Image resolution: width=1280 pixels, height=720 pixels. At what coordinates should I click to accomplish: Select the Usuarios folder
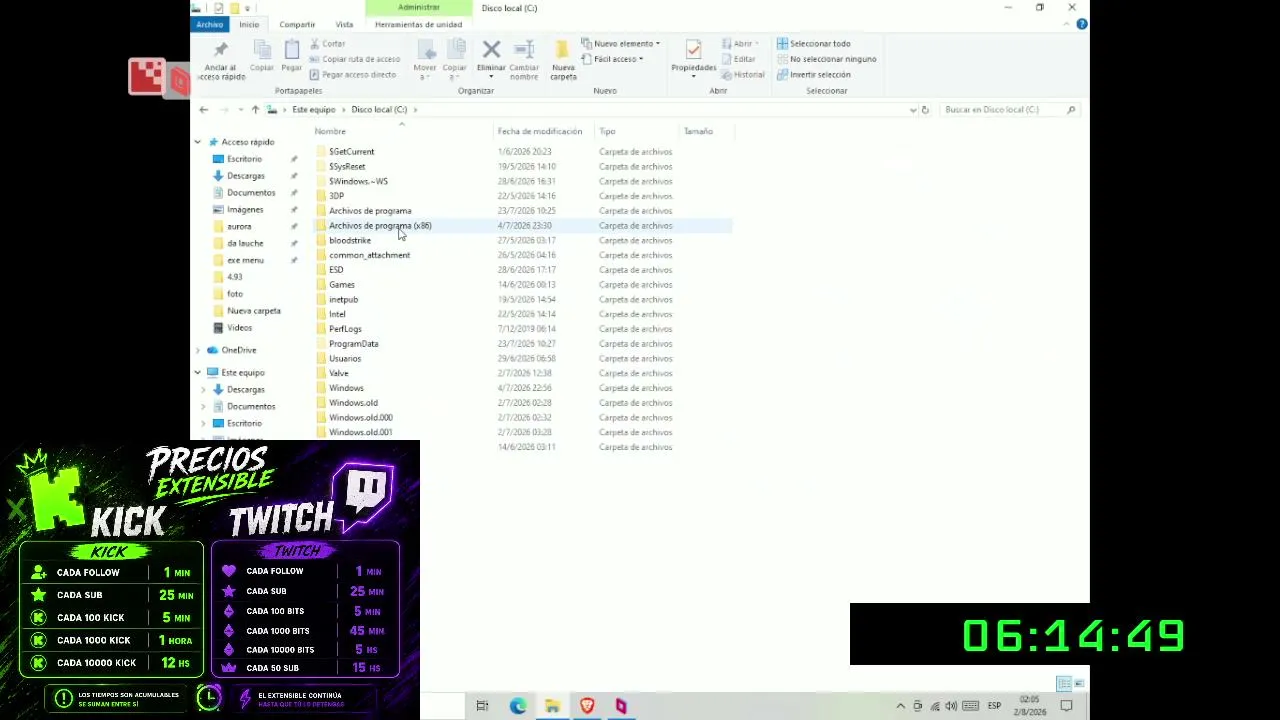345,358
